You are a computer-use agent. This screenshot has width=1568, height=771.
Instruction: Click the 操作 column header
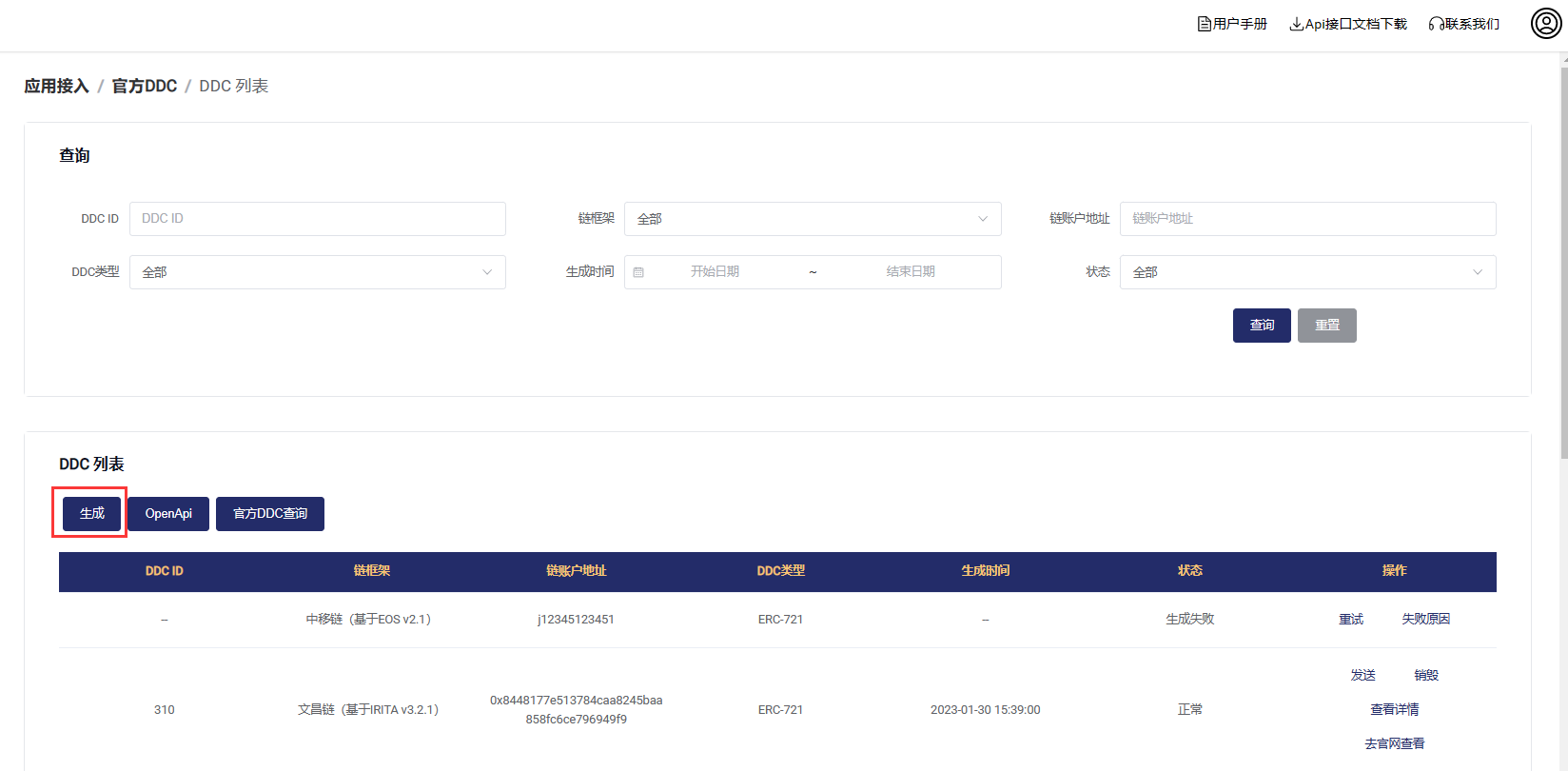[1395, 571]
